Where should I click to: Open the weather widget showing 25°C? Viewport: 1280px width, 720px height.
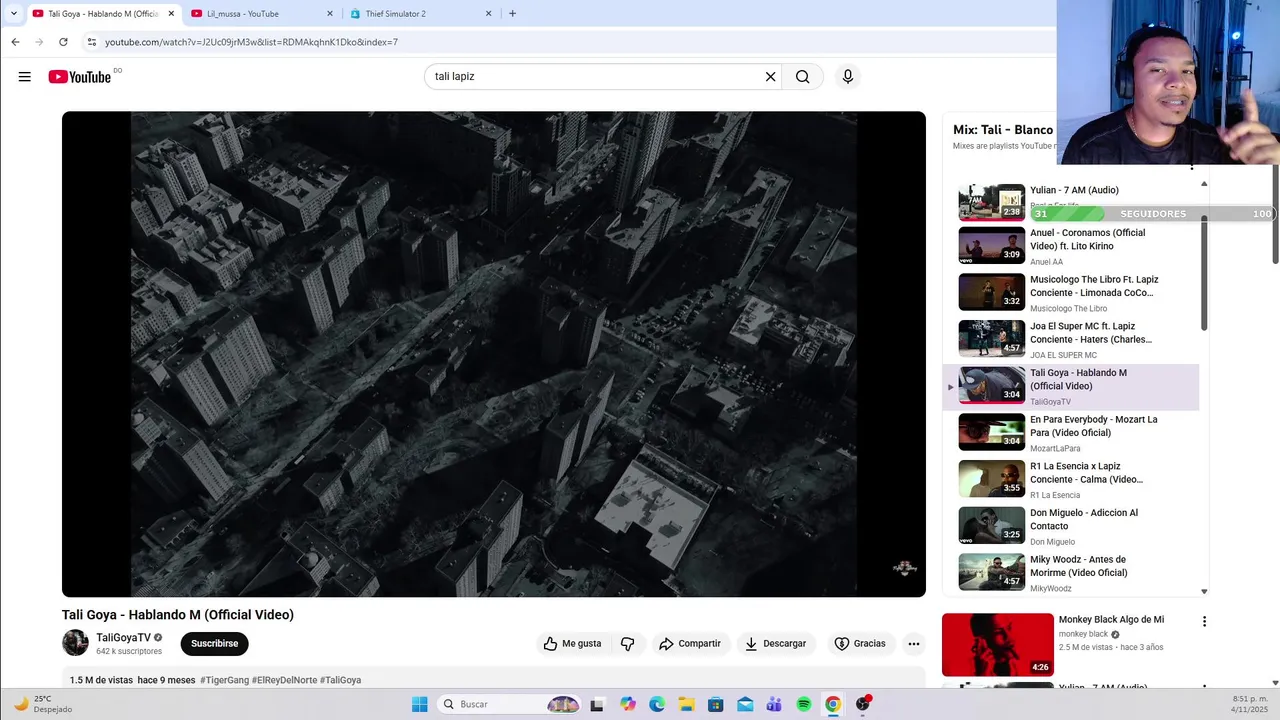(42, 704)
